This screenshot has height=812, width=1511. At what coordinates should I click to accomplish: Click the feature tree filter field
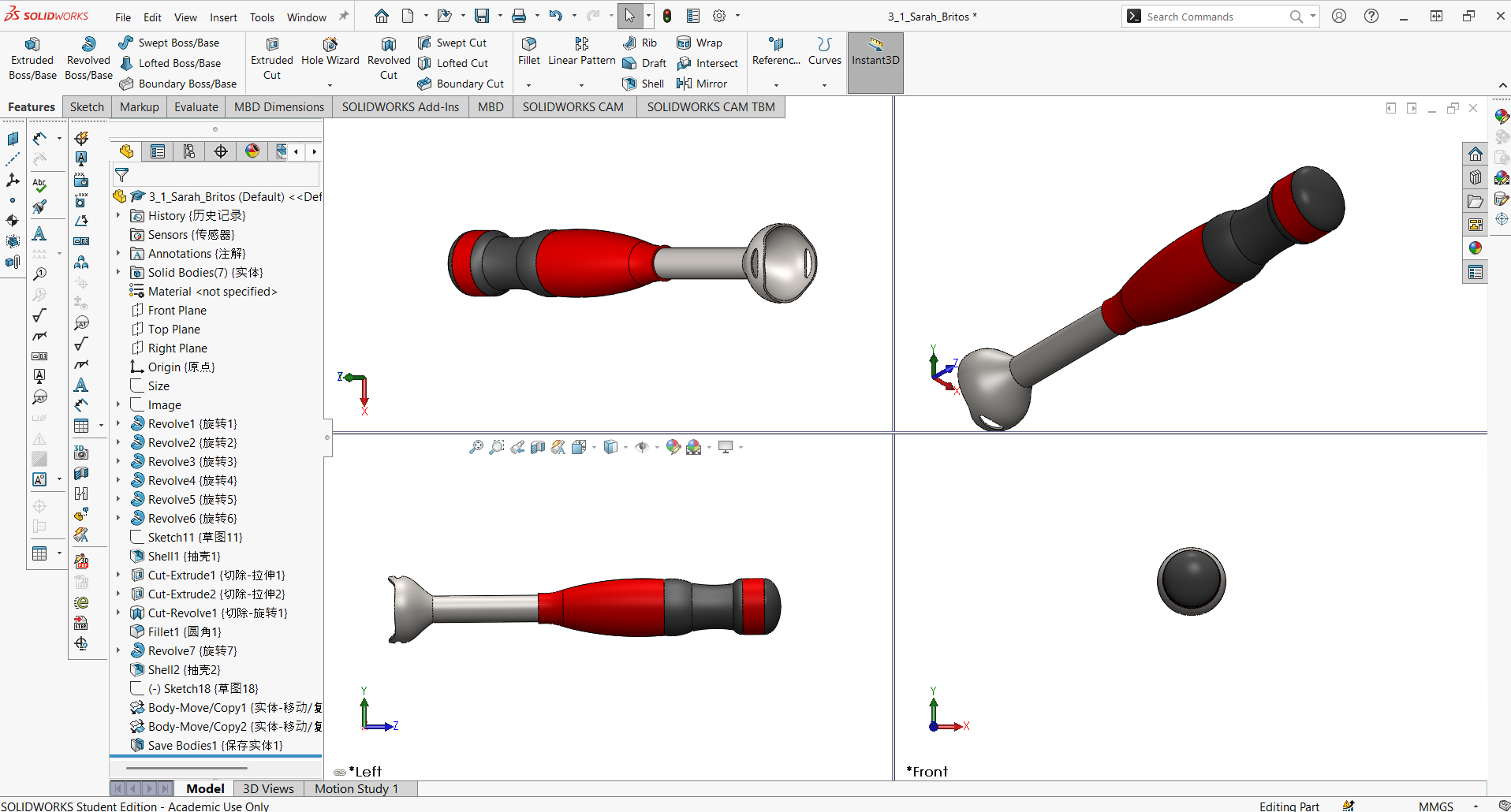point(217,174)
